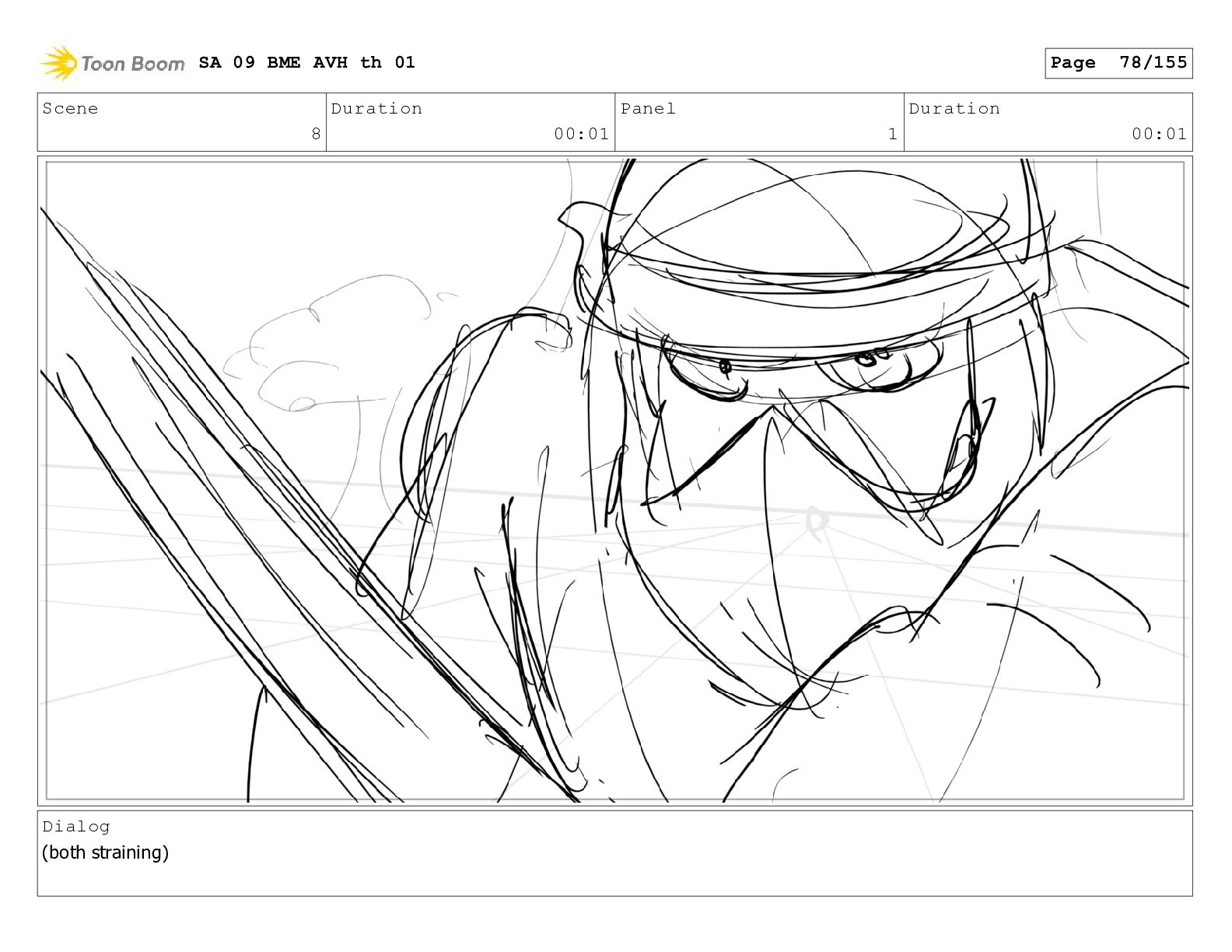Click the Toon Boom logo
This screenshot has height=952, width=1232.
113,63
